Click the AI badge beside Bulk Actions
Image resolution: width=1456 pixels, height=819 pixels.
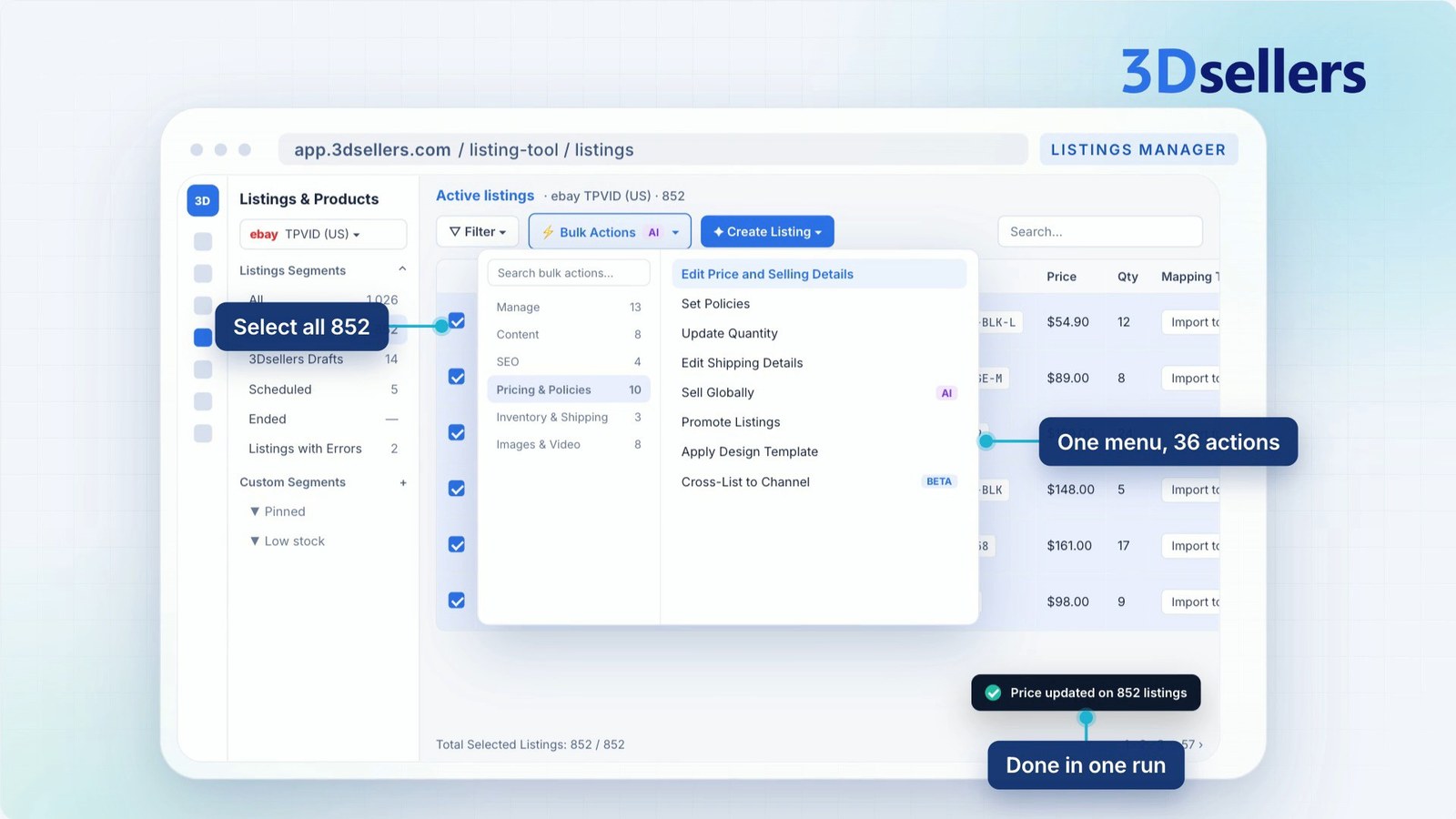click(653, 232)
